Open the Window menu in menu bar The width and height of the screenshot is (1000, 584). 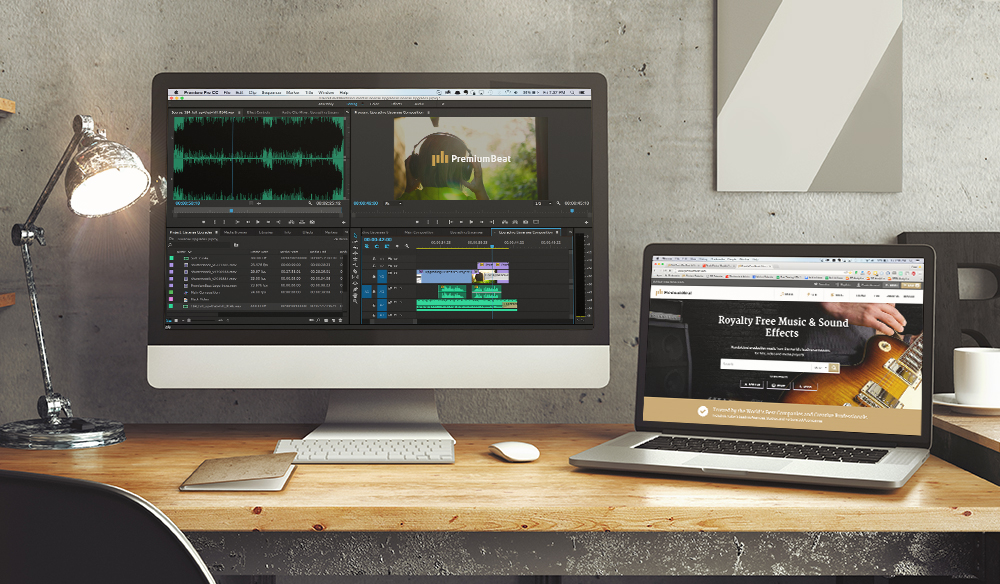point(325,92)
